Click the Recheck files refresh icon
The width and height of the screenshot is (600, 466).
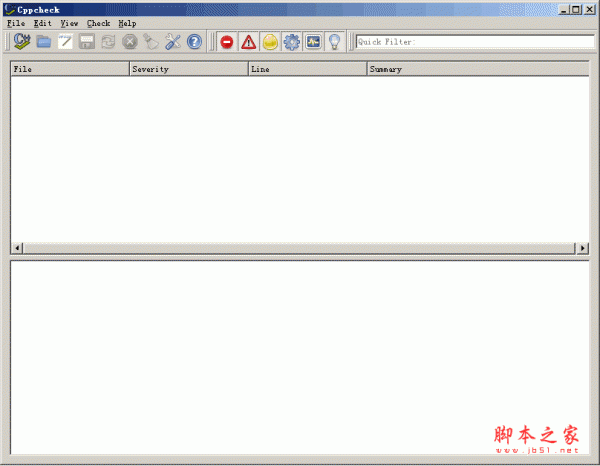[x=108, y=41]
